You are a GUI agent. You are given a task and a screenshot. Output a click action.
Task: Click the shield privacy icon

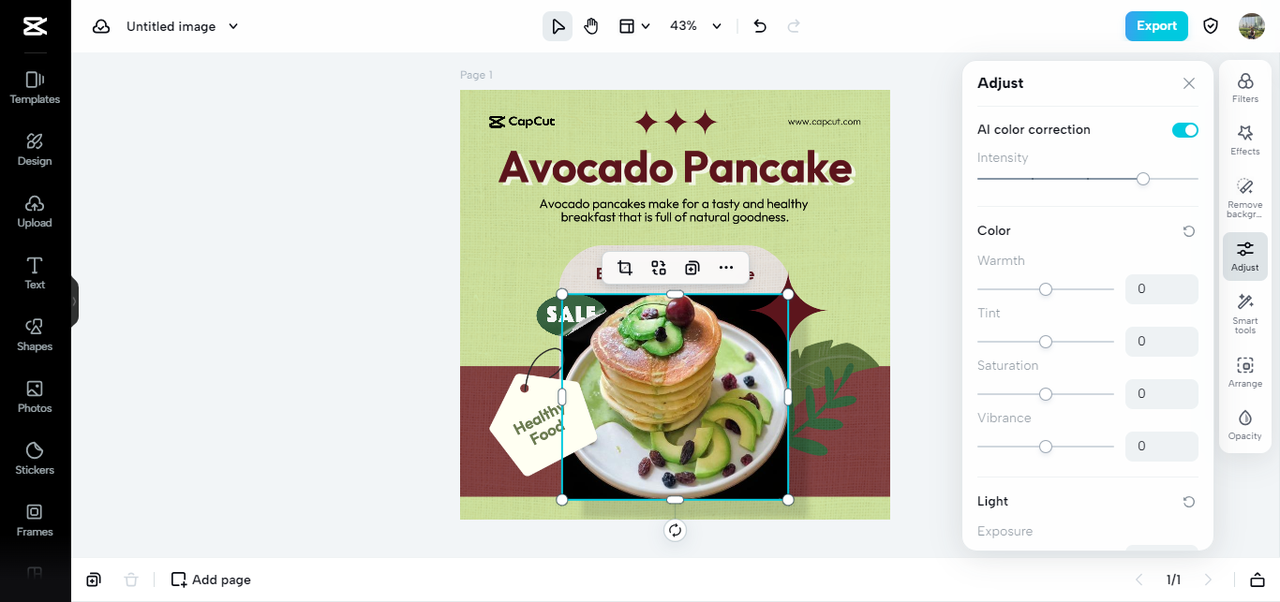coord(1211,26)
